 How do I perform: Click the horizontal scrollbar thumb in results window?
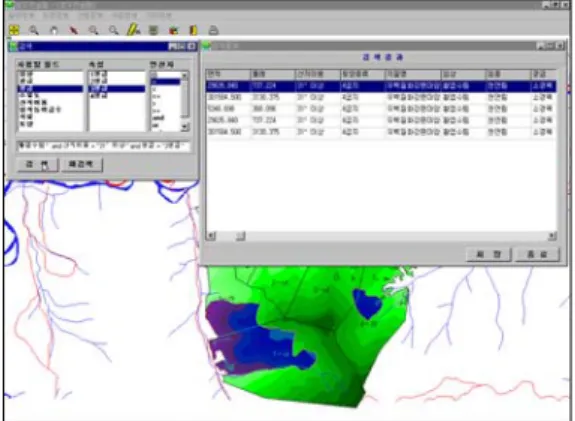240,236
